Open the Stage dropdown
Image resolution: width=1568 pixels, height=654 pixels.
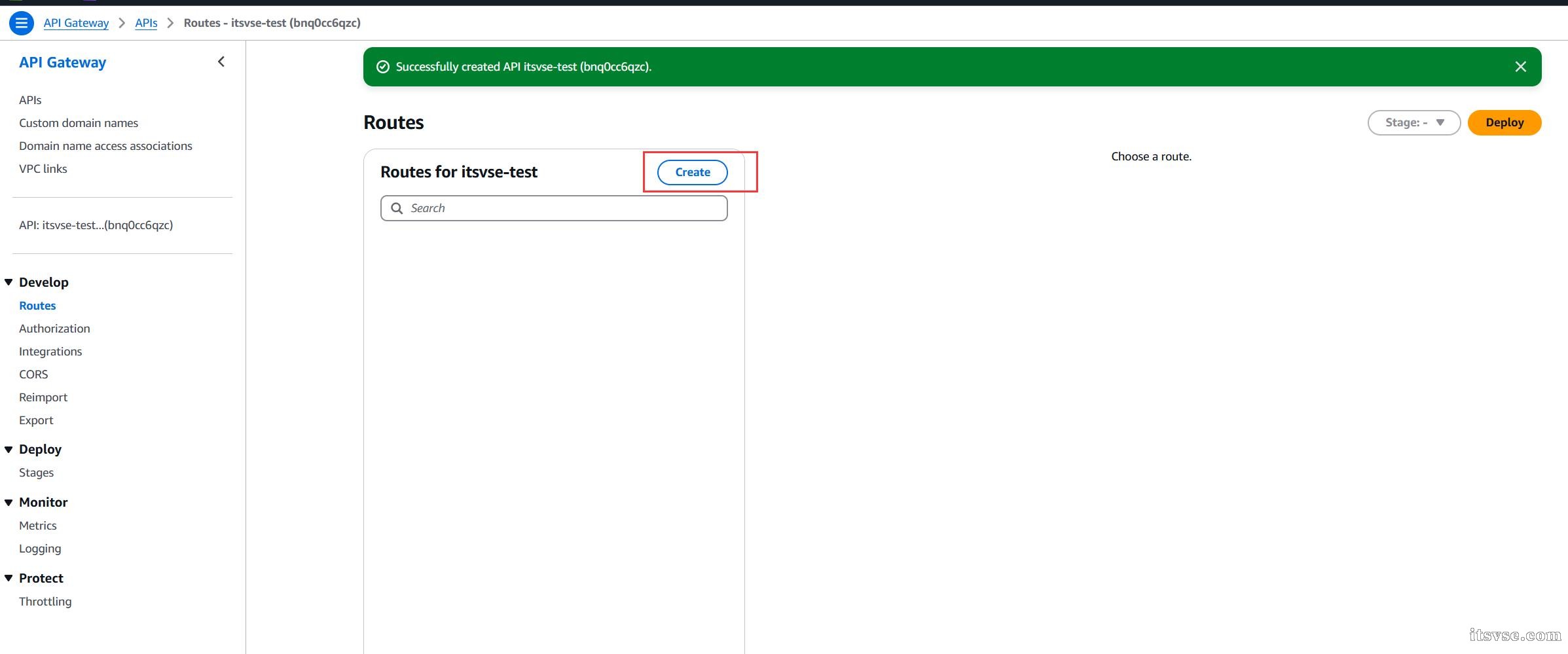click(1413, 122)
